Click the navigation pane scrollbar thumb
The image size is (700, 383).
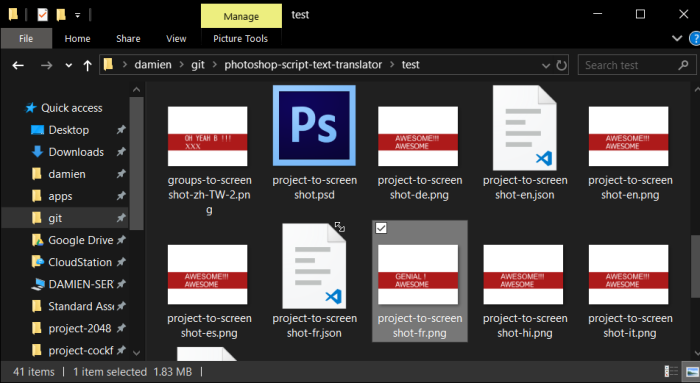[137, 163]
